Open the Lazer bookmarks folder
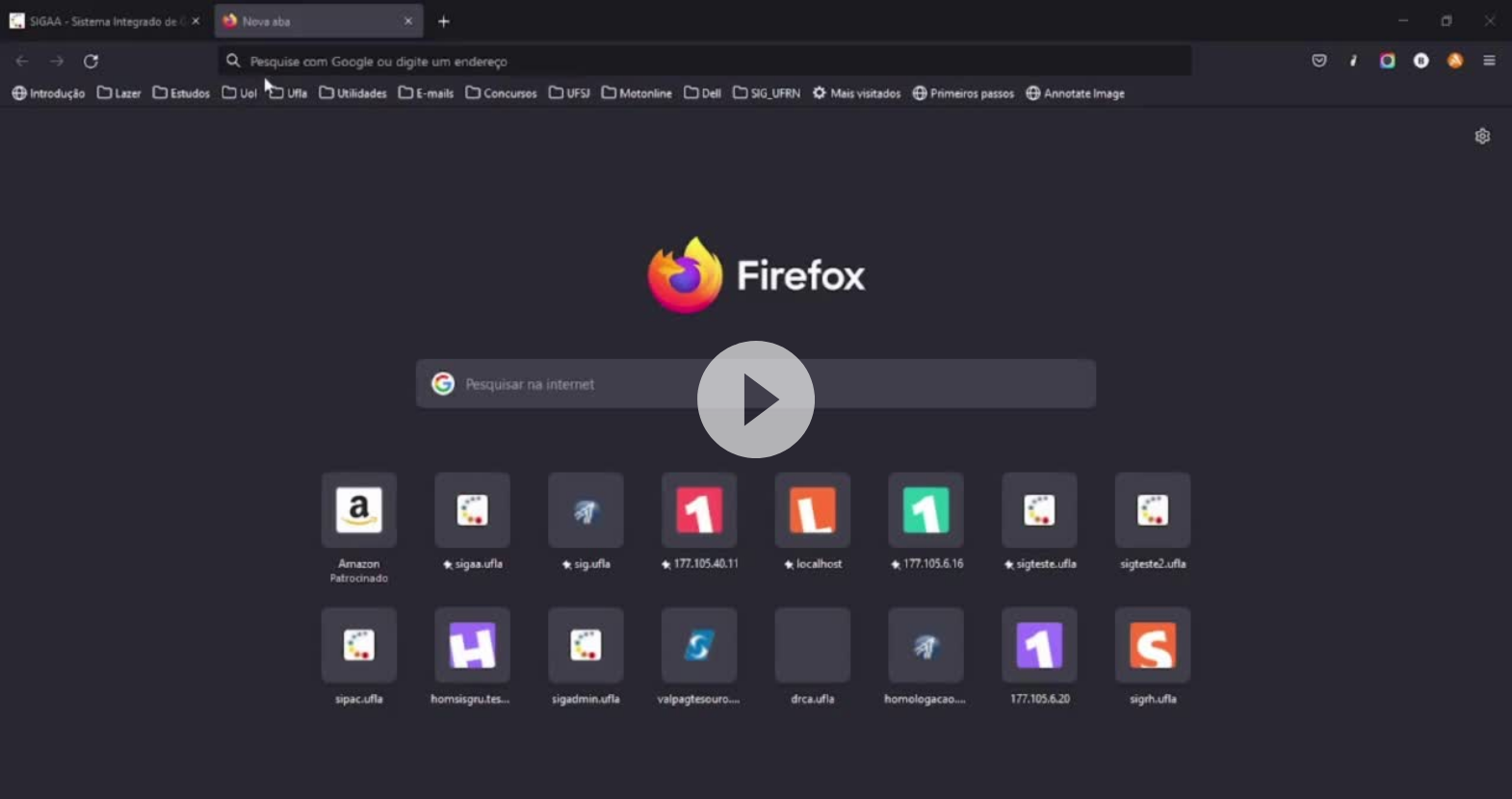The image size is (1512, 799). coord(118,93)
